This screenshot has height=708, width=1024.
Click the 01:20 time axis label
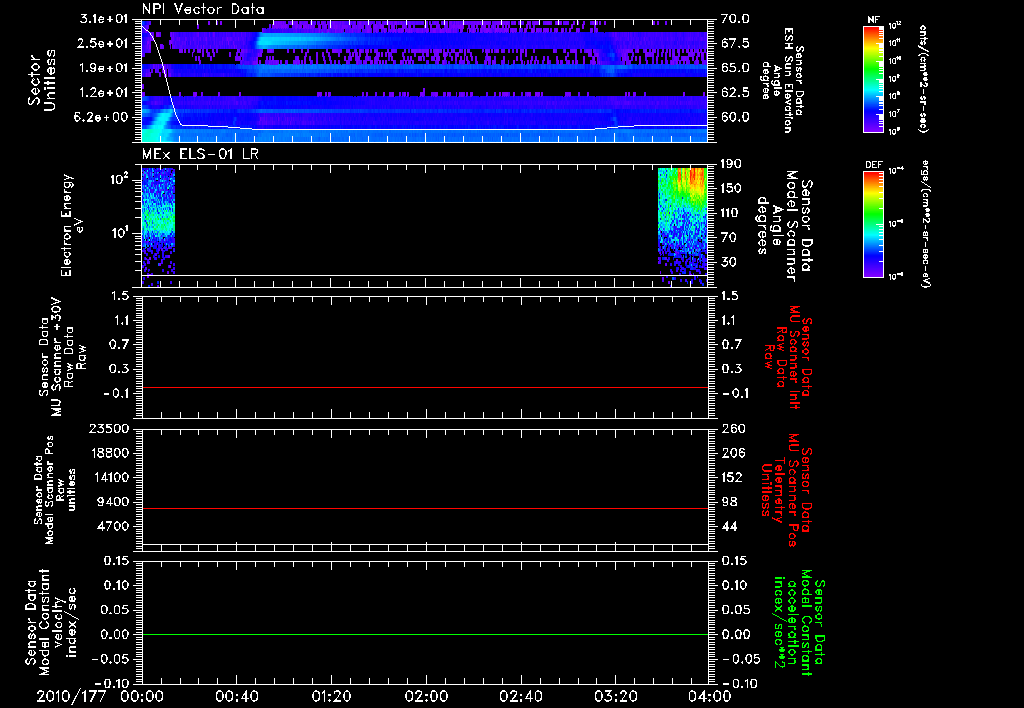(331, 696)
